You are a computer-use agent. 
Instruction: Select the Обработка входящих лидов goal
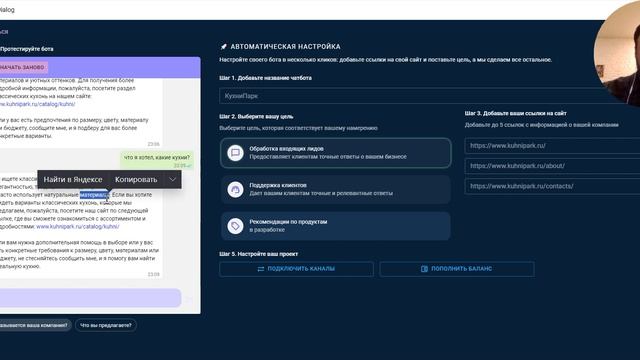336,153
